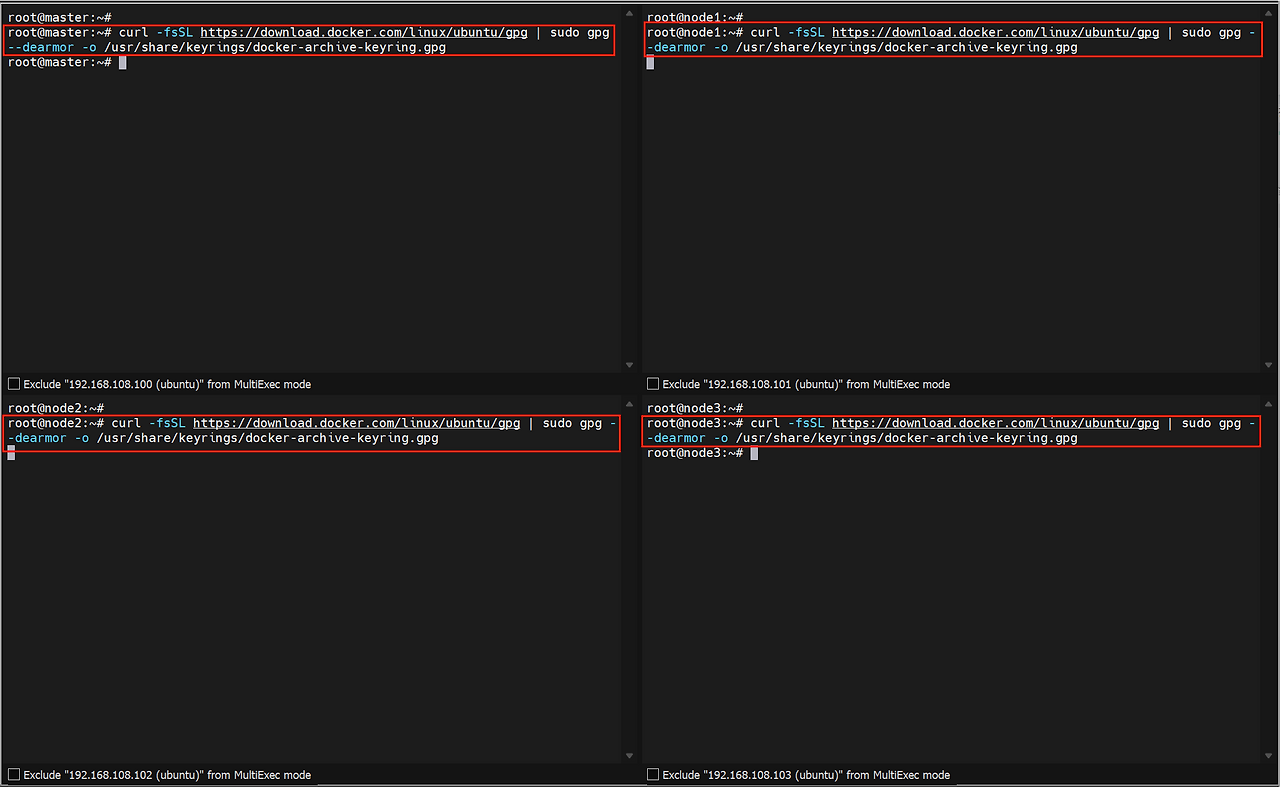
Task: Focus the root@master terminal prompt cursor
Action: 122,63
